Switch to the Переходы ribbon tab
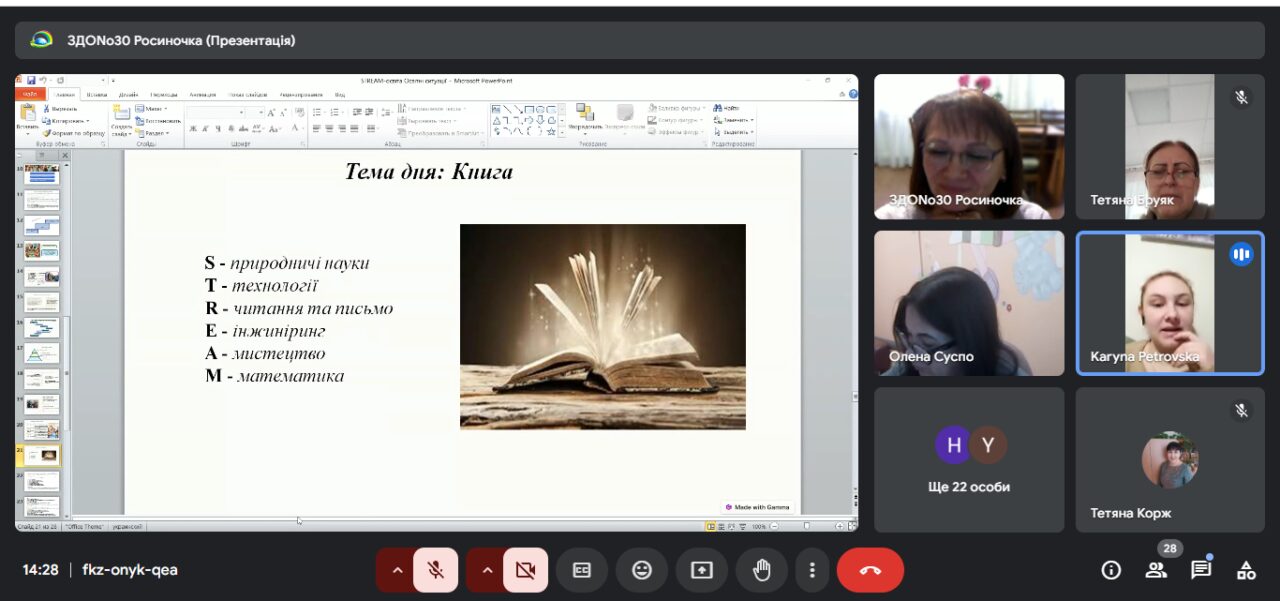Image resolution: width=1280 pixels, height=601 pixels. 164,95
